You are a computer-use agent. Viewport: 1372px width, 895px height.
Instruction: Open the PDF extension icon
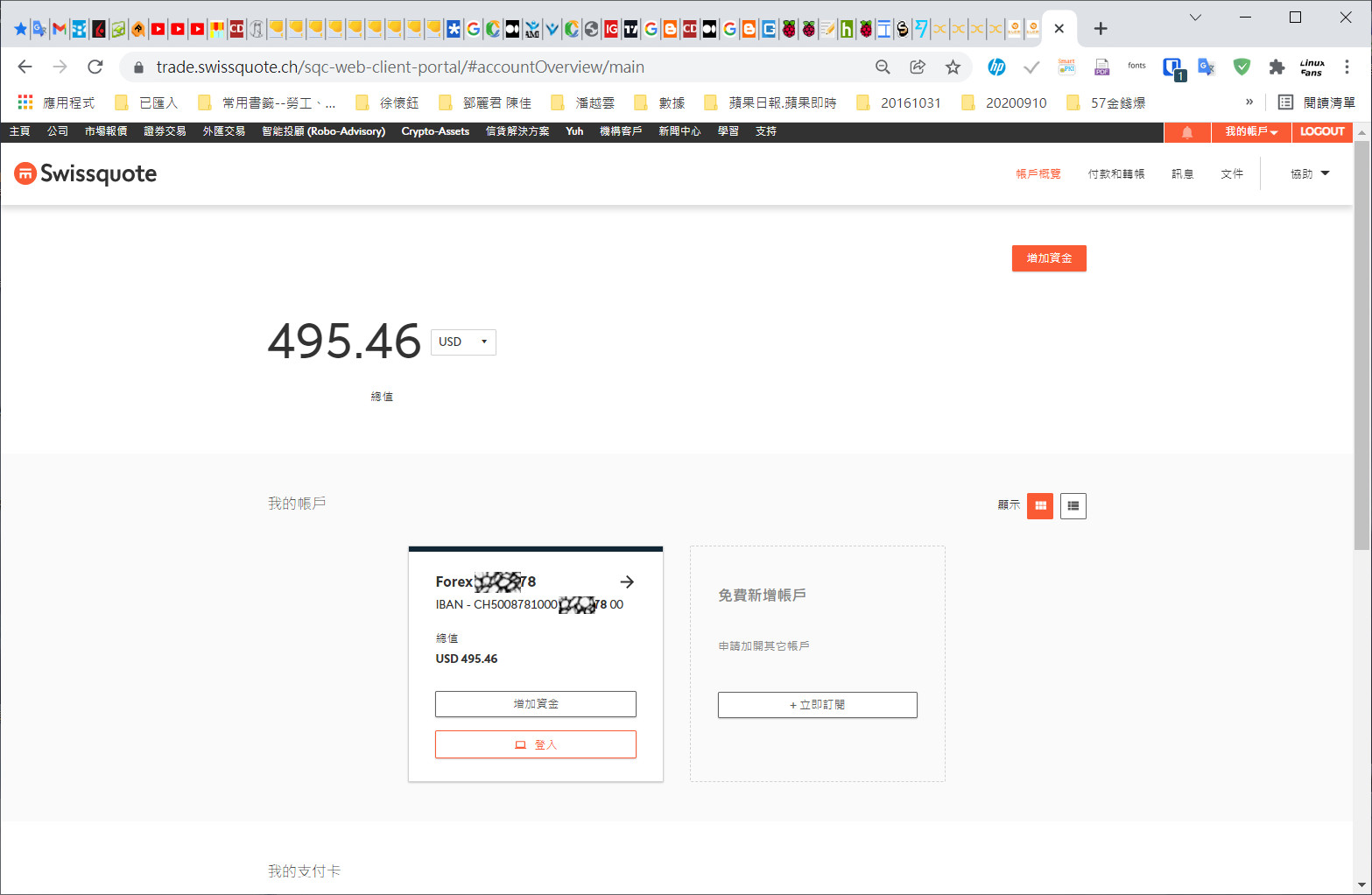[1101, 67]
